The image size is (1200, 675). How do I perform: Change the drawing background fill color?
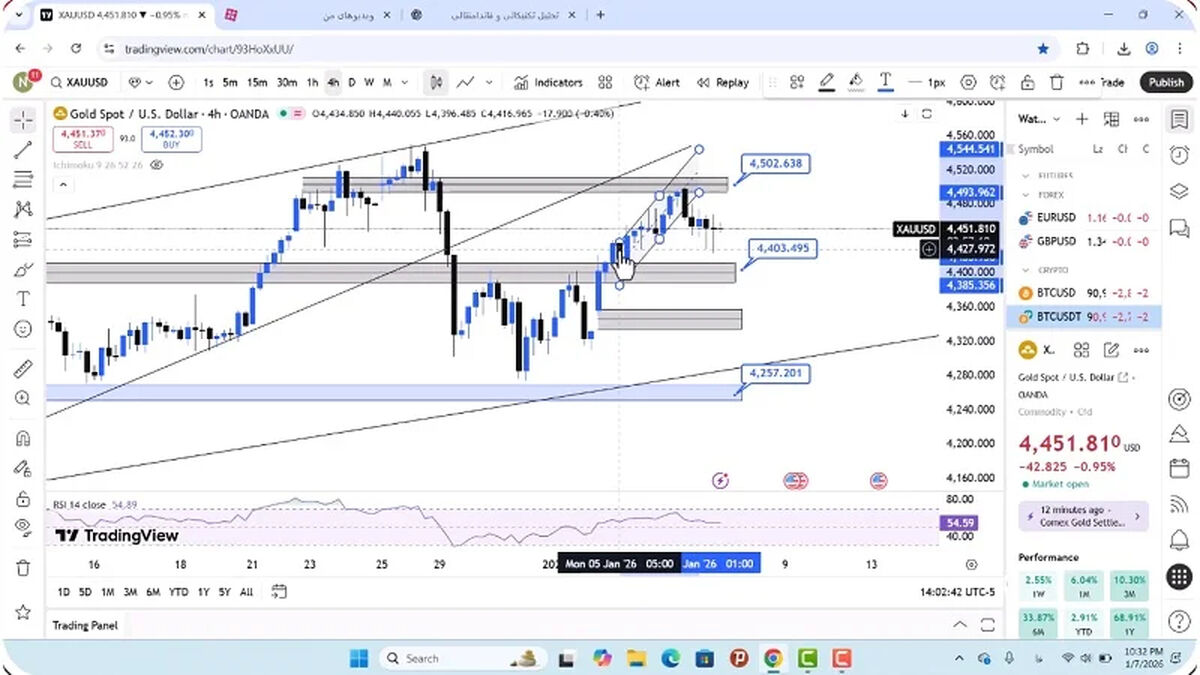(x=856, y=83)
